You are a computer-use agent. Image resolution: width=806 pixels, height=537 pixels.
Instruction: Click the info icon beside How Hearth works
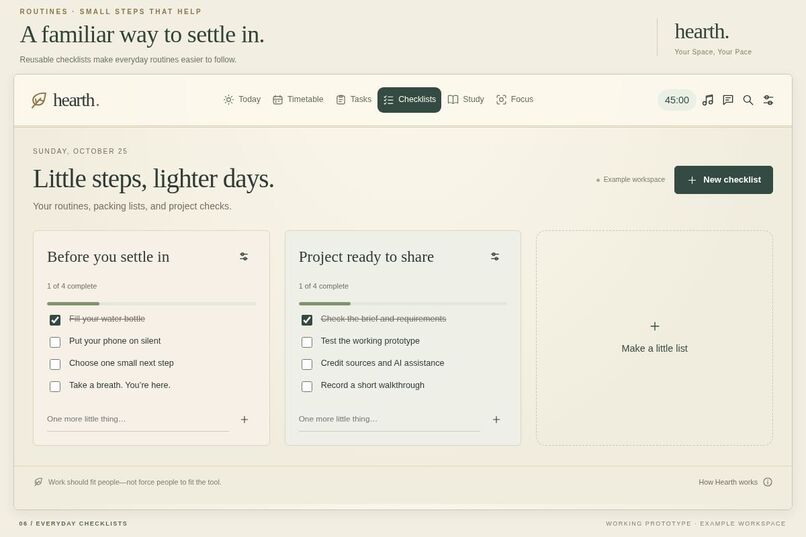[767, 482]
